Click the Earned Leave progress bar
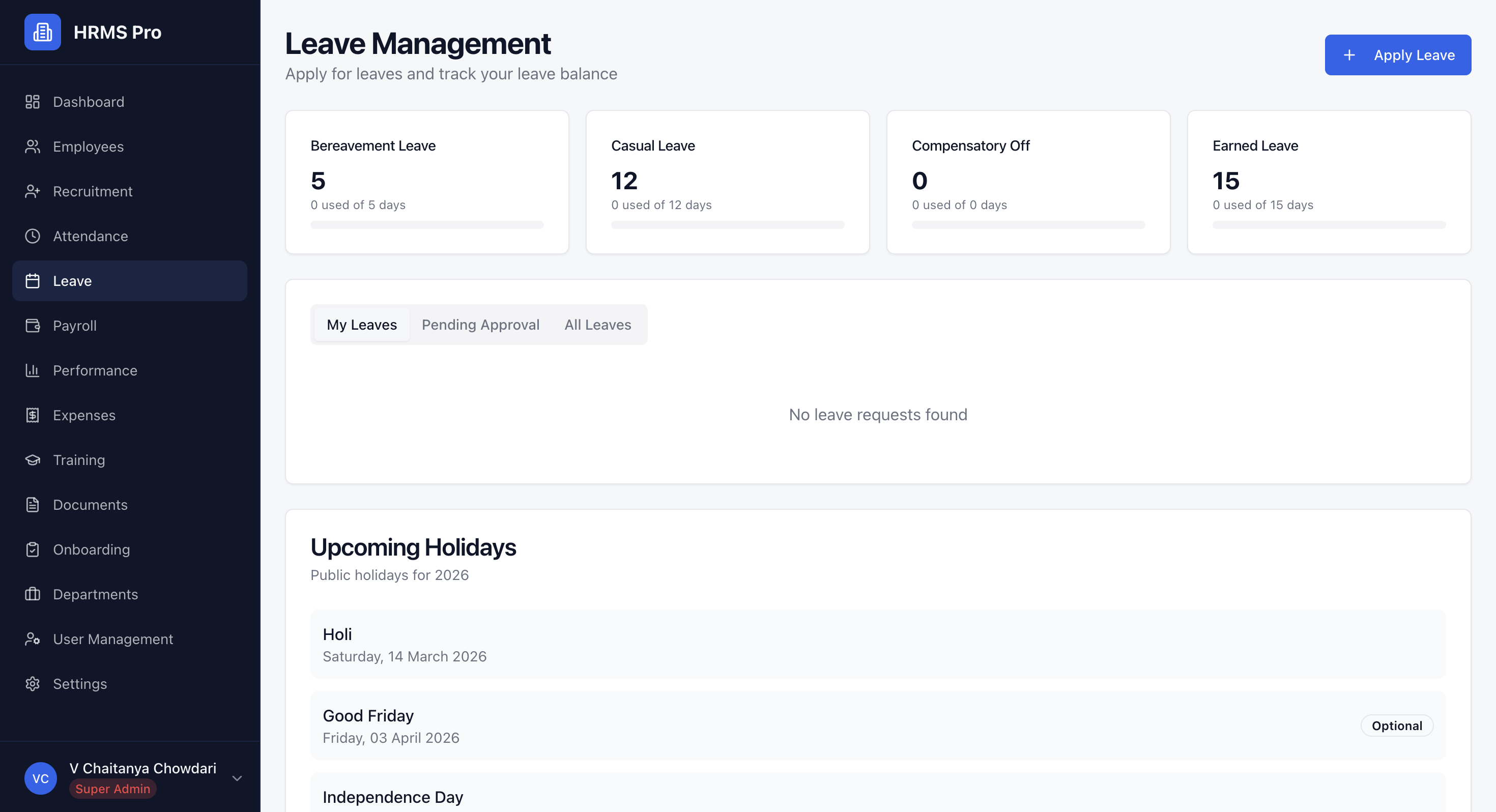Image resolution: width=1496 pixels, height=812 pixels. [1329, 225]
